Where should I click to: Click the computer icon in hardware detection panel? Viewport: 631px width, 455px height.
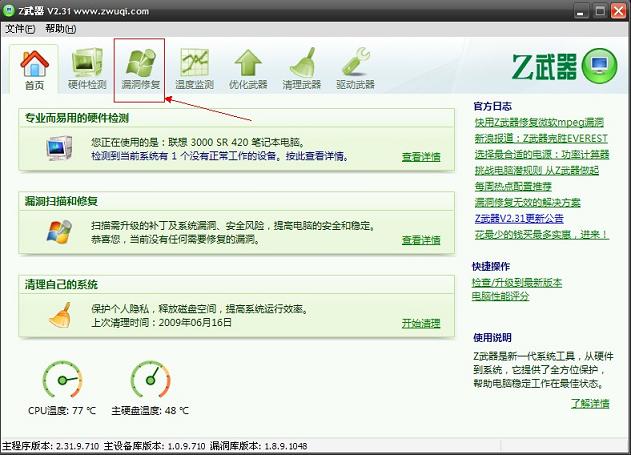[x=59, y=148]
